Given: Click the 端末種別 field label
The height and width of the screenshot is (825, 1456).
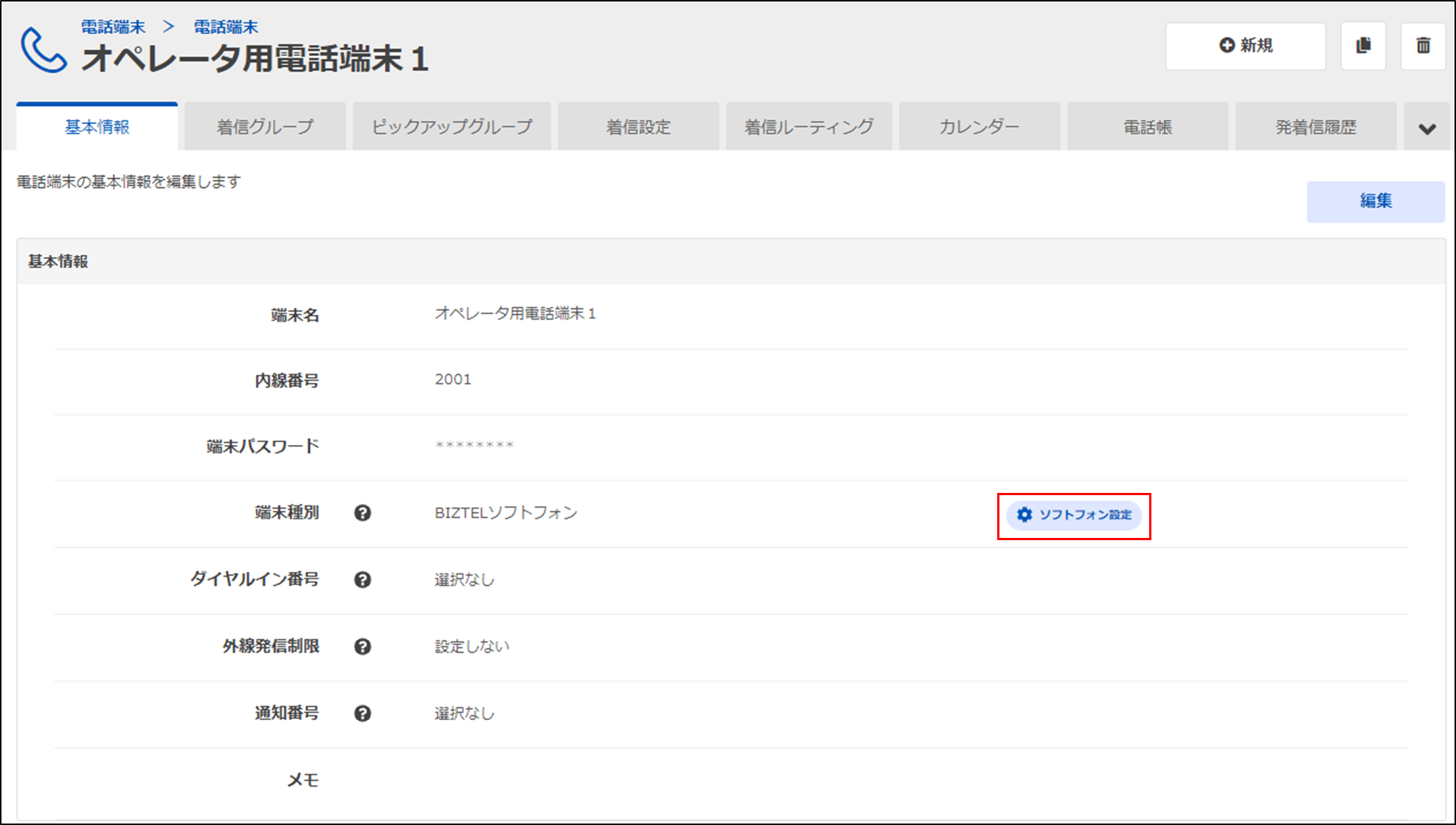Looking at the screenshot, I should pyautogui.click(x=287, y=513).
